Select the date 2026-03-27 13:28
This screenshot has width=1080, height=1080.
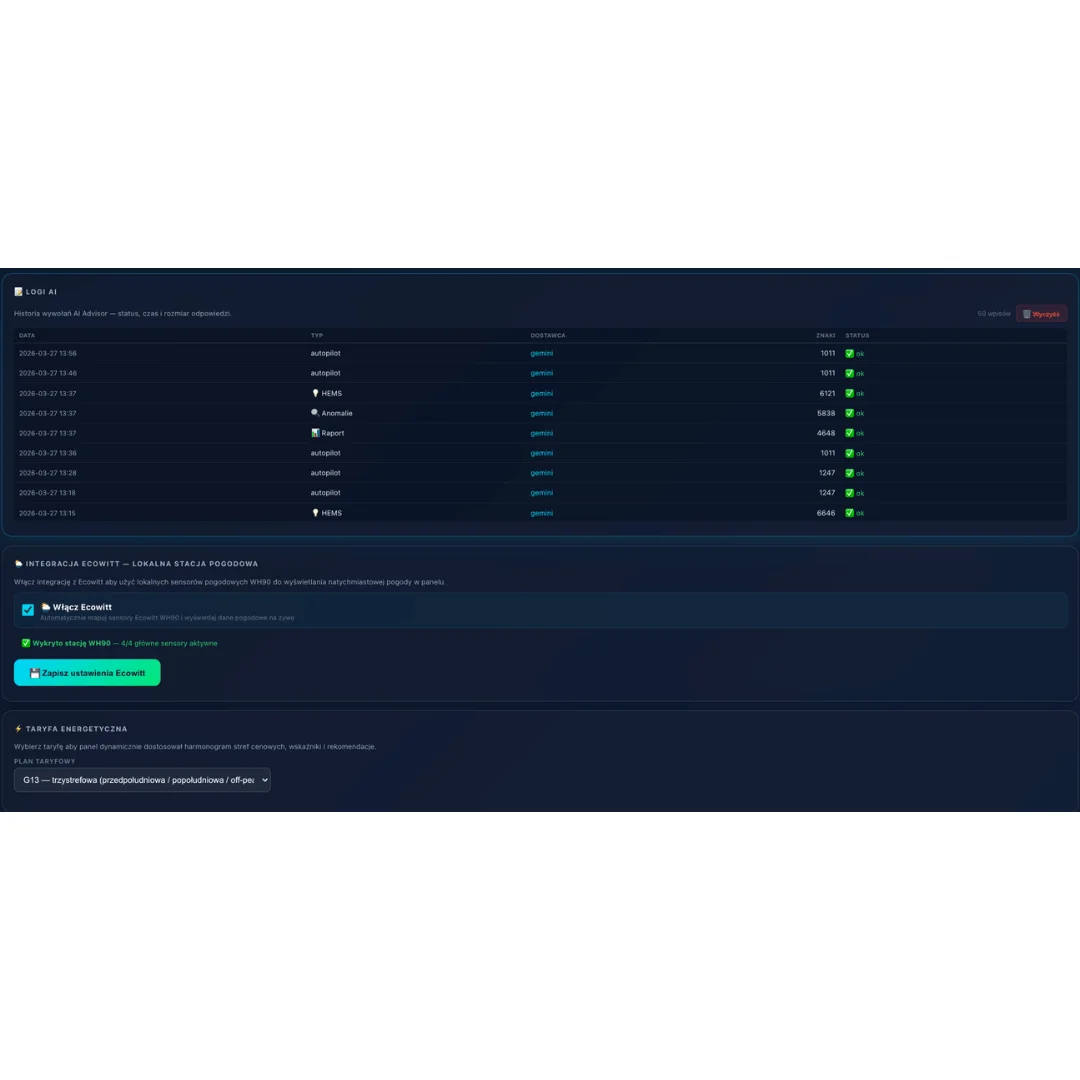(48, 473)
